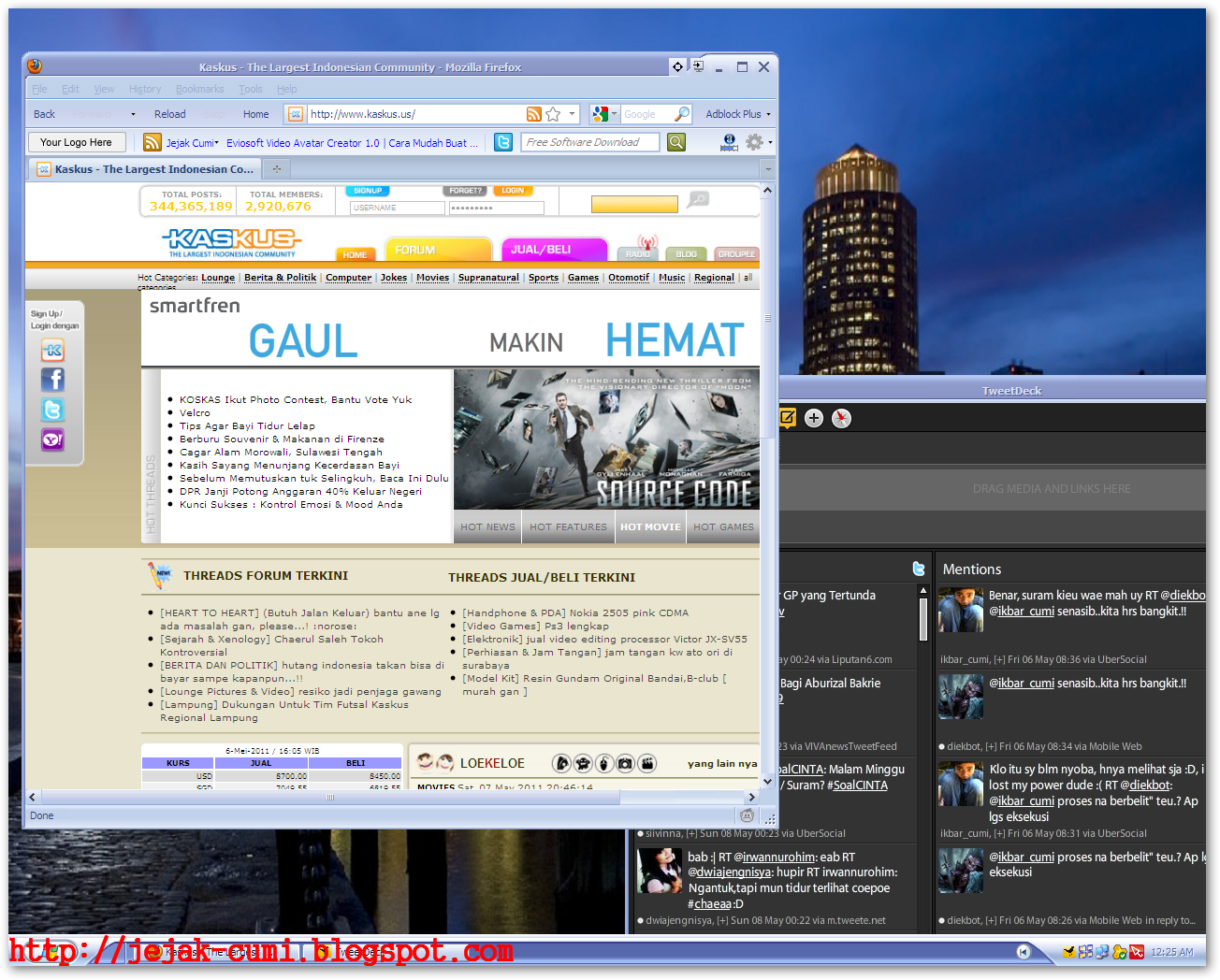Click the Twitter bird icon in the TweetDeck column header
This screenshot has height=980, width=1220.
[x=919, y=569]
